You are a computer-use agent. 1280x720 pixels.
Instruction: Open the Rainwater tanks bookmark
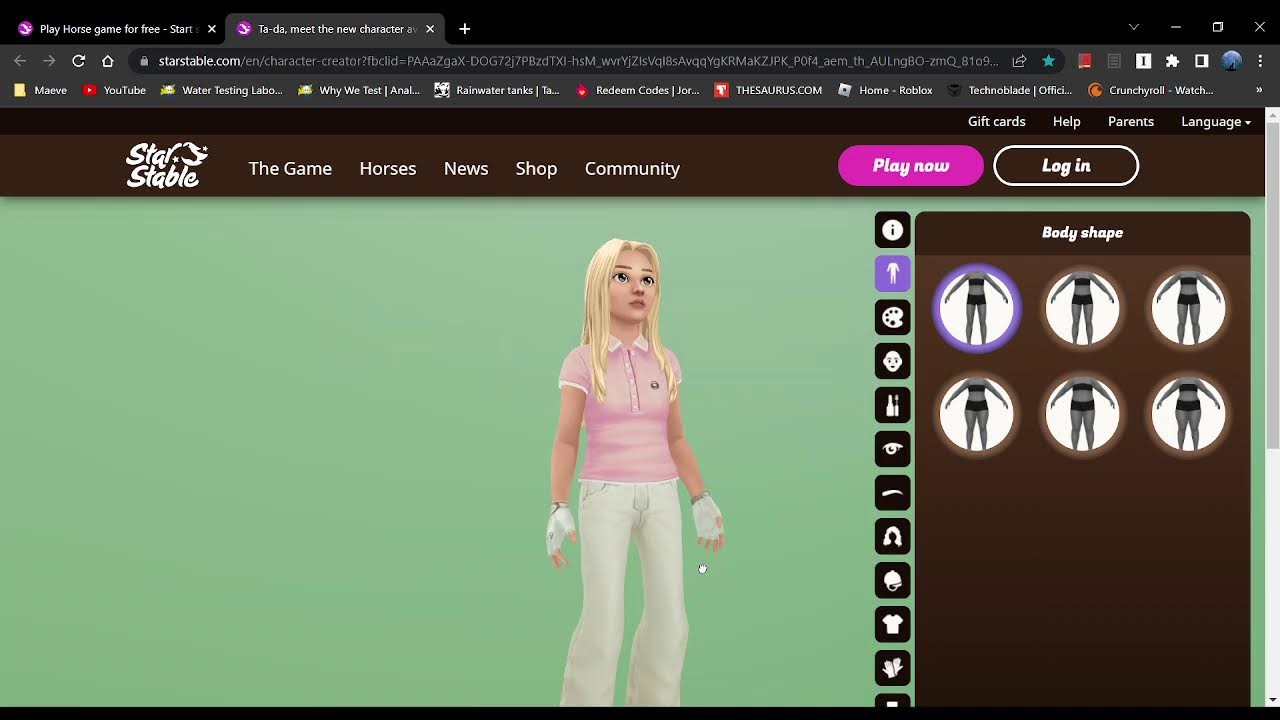click(497, 90)
